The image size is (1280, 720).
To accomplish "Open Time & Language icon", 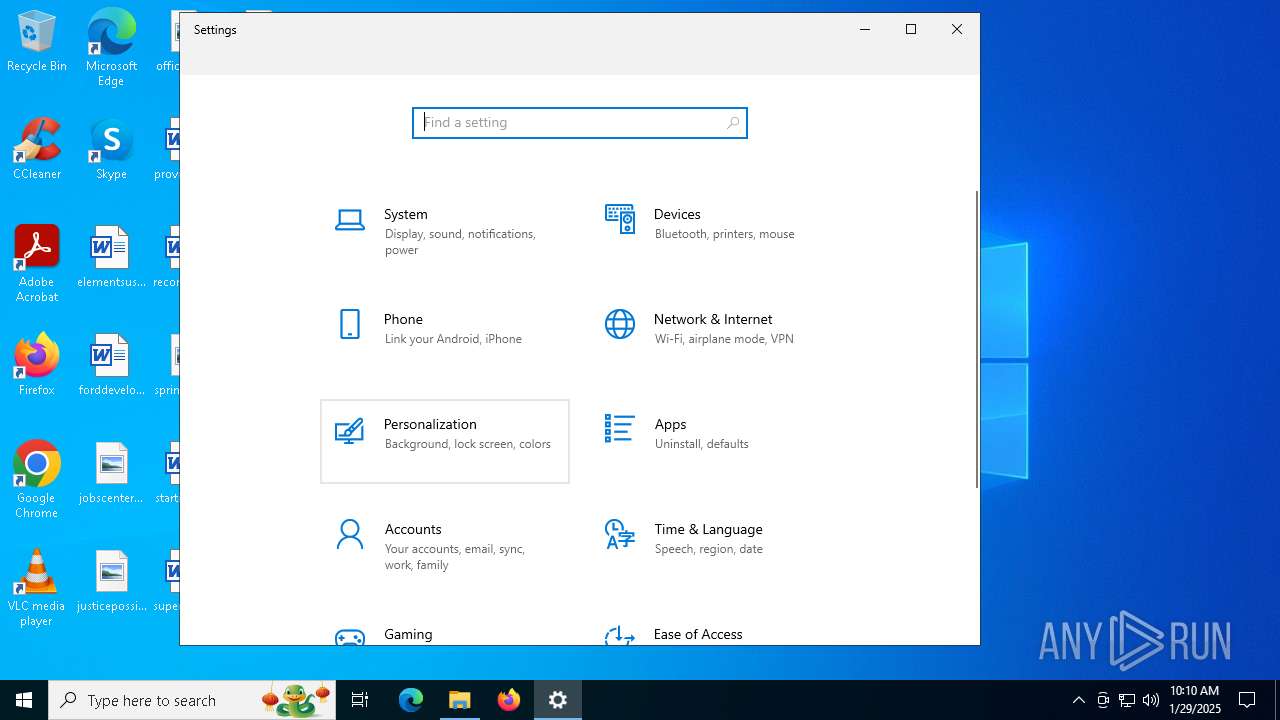I will (620, 534).
